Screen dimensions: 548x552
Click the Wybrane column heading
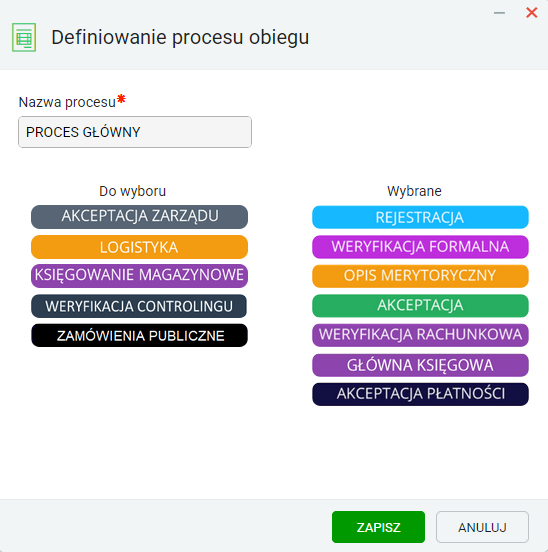click(x=414, y=191)
